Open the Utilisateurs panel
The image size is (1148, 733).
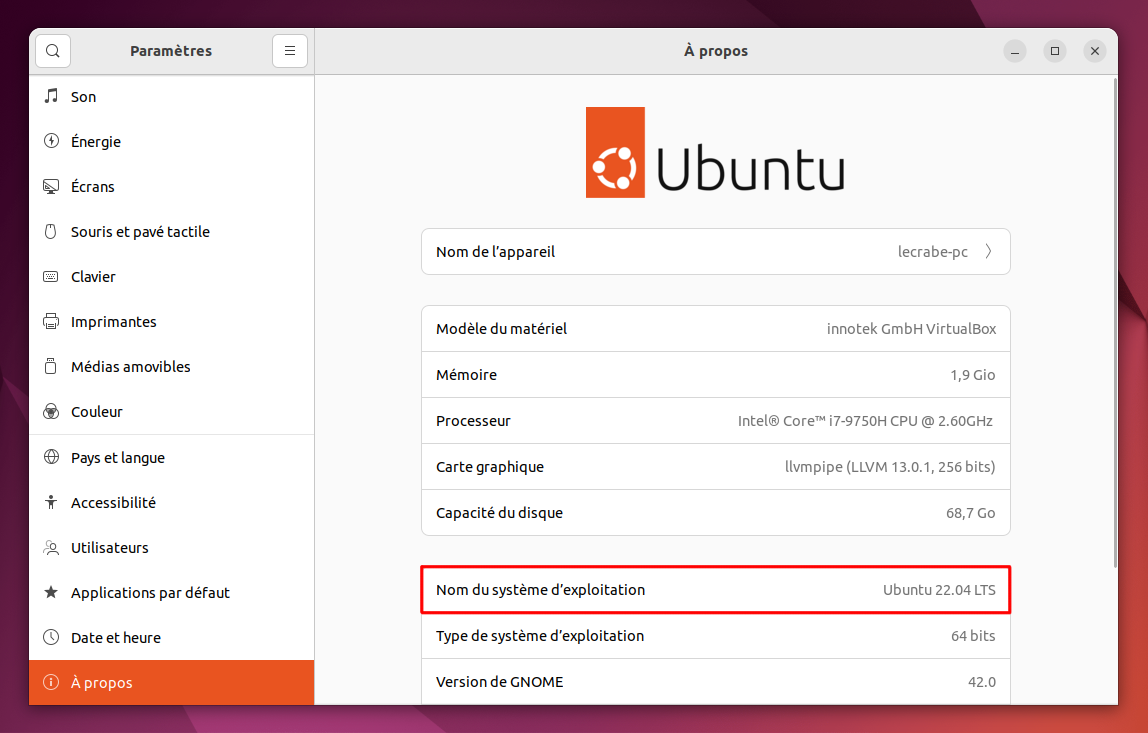click(x=171, y=548)
